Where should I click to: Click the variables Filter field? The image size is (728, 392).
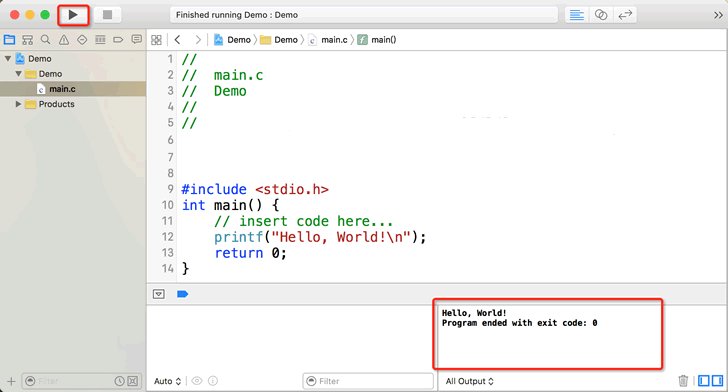[368, 381]
